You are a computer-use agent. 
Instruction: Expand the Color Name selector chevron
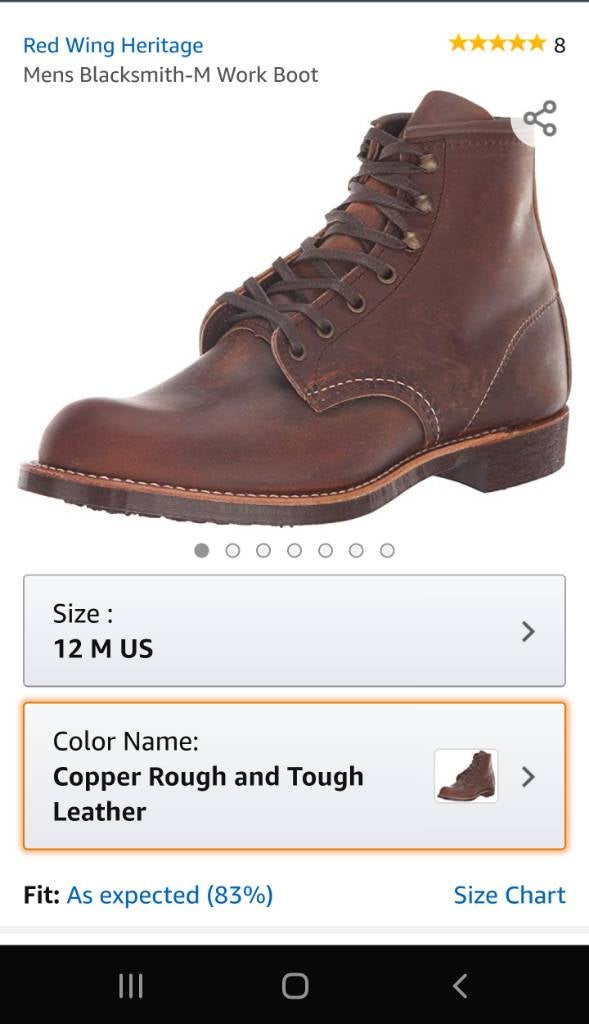pyautogui.click(x=528, y=777)
